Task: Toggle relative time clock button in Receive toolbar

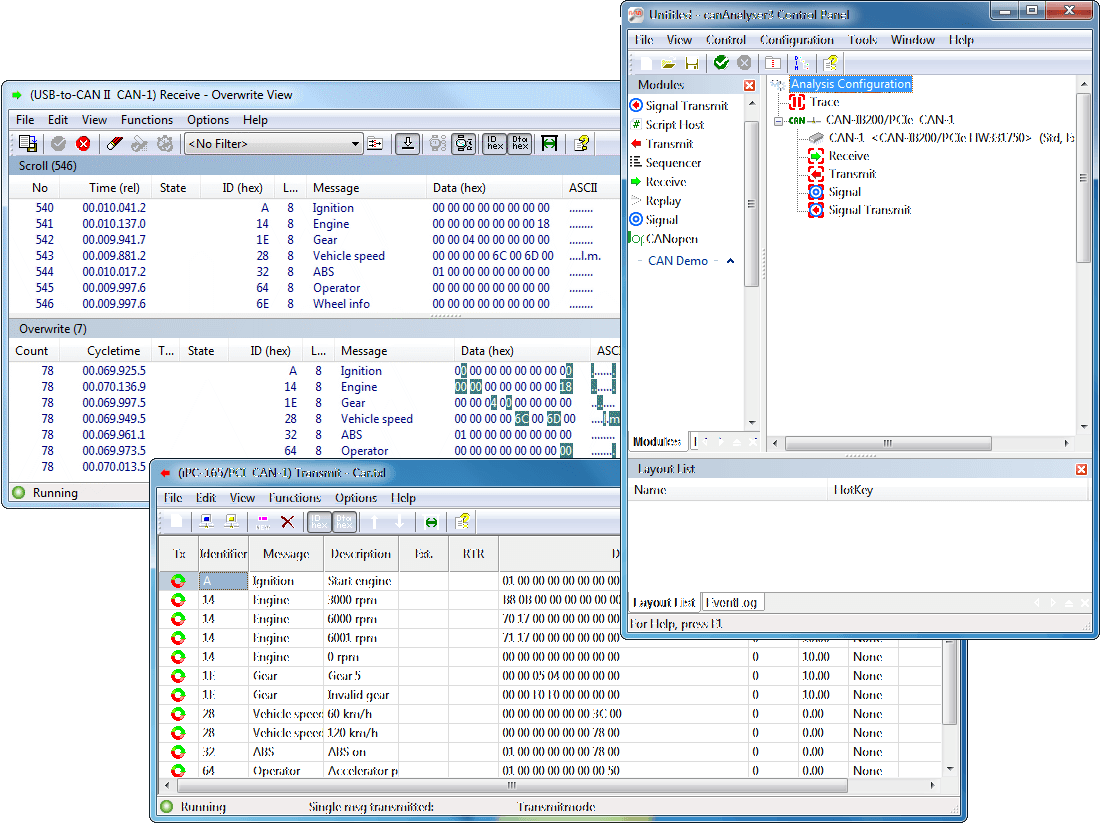Action: click(464, 144)
